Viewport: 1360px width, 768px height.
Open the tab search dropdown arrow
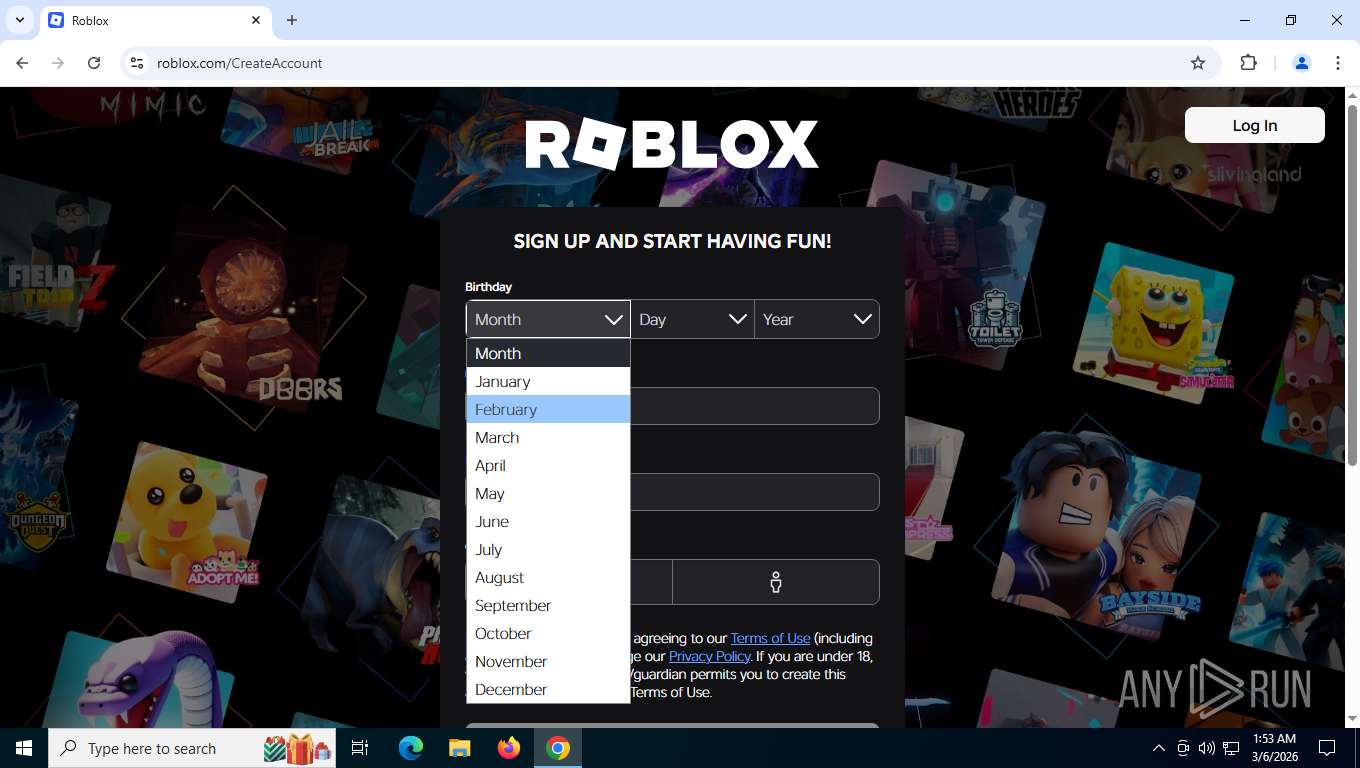[x=19, y=20]
